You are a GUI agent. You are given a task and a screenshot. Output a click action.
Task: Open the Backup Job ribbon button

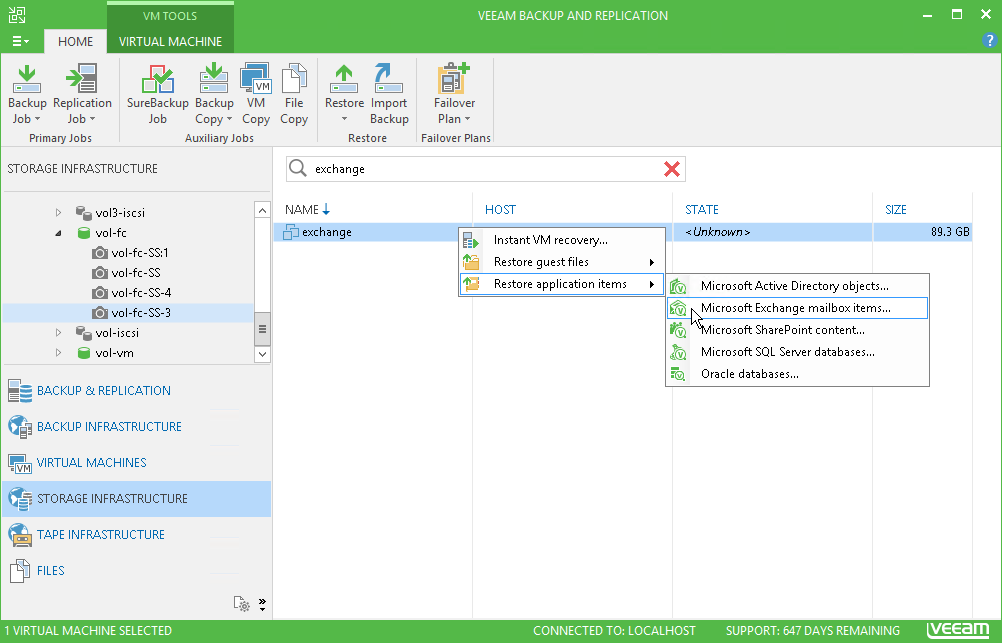(27, 94)
